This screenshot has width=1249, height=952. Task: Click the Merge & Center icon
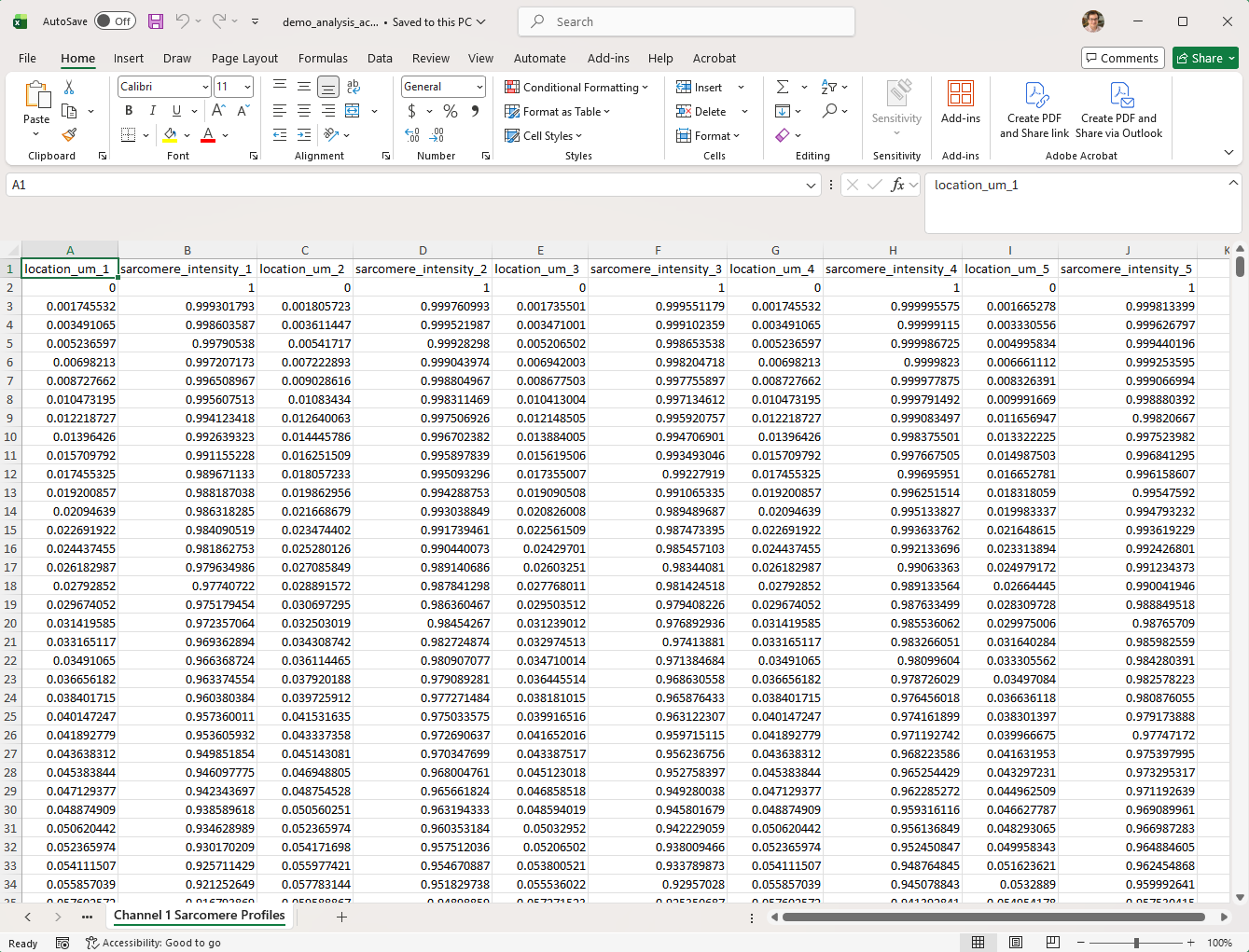point(353,111)
